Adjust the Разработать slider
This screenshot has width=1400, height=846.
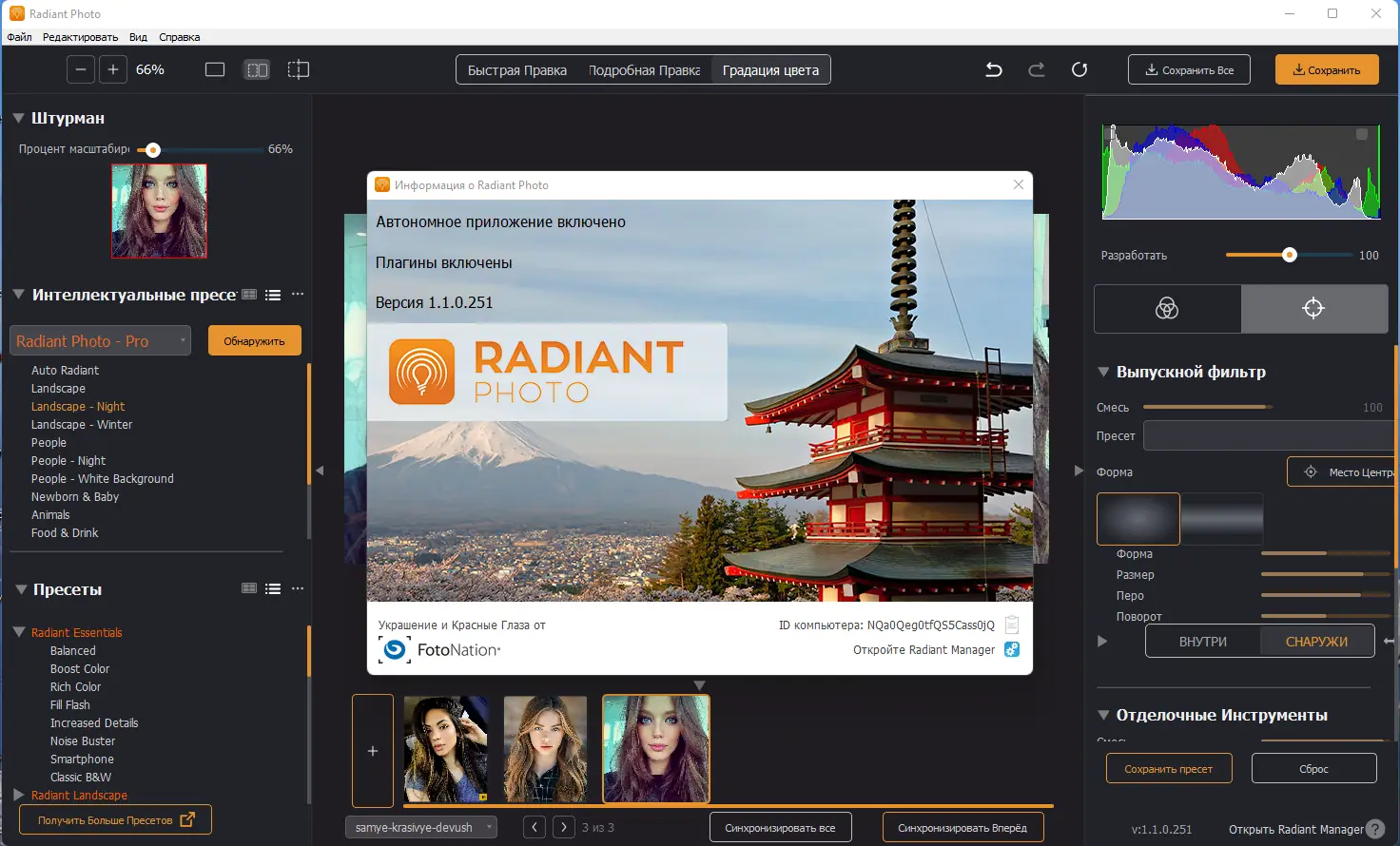pos(1289,255)
